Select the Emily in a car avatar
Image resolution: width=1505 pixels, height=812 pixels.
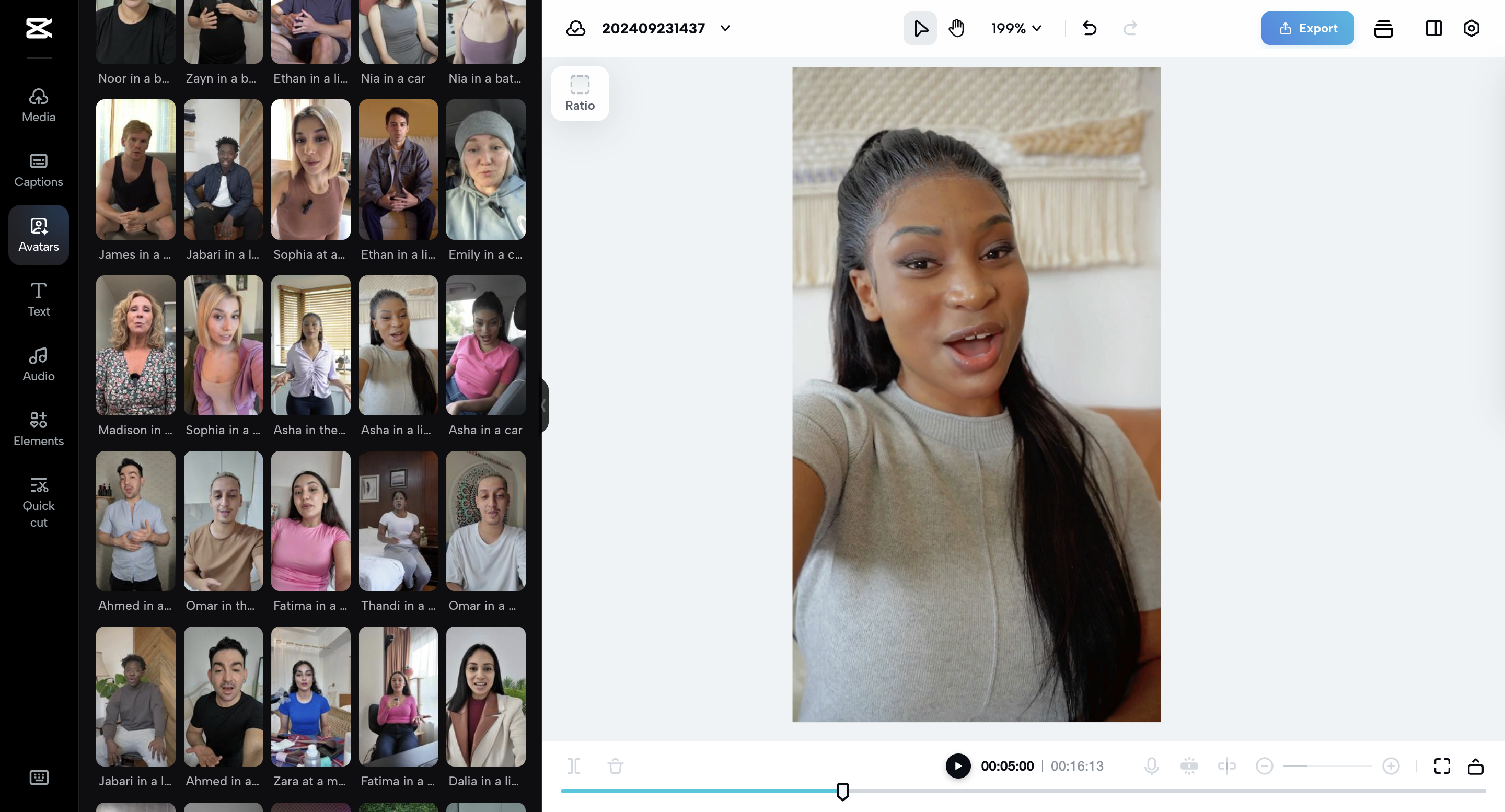[x=485, y=169]
